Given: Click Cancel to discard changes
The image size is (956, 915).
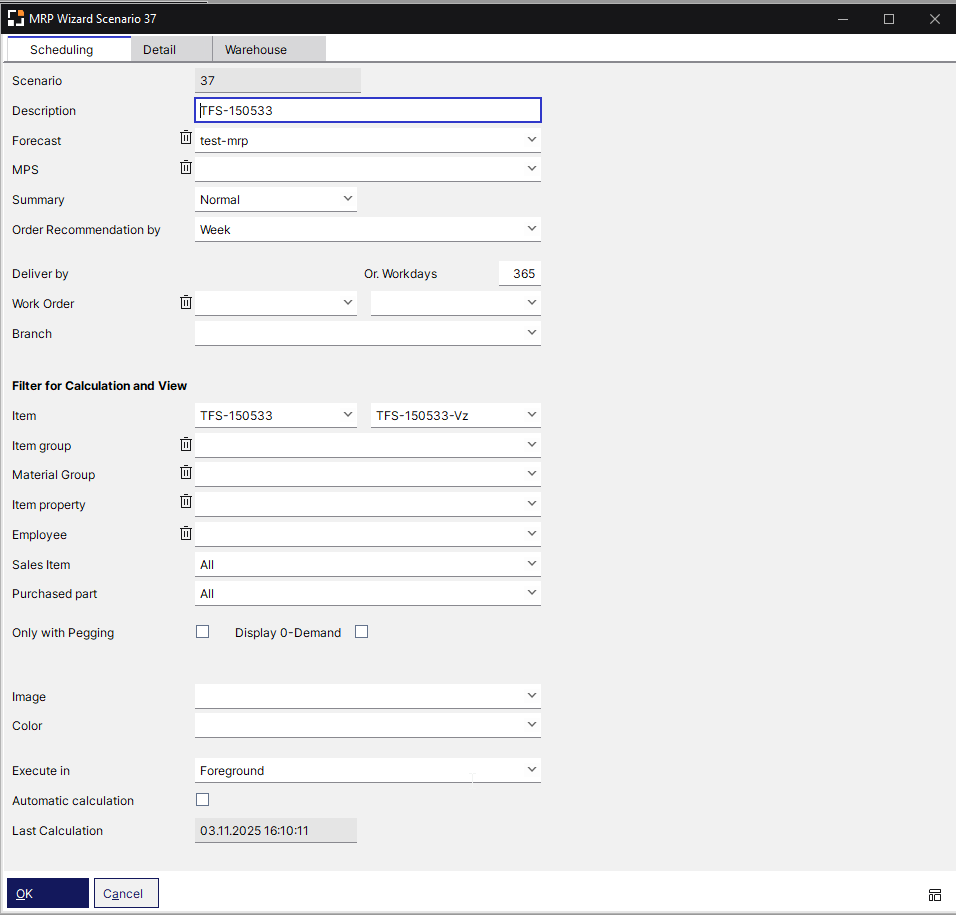Looking at the screenshot, I should coord(126,892).
